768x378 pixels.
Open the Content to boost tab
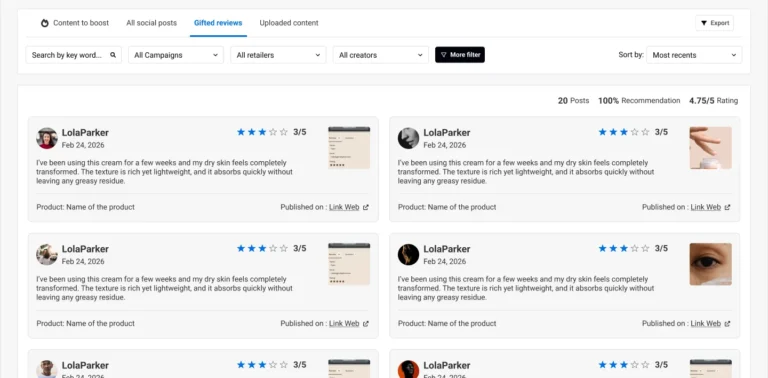[75, 23]
